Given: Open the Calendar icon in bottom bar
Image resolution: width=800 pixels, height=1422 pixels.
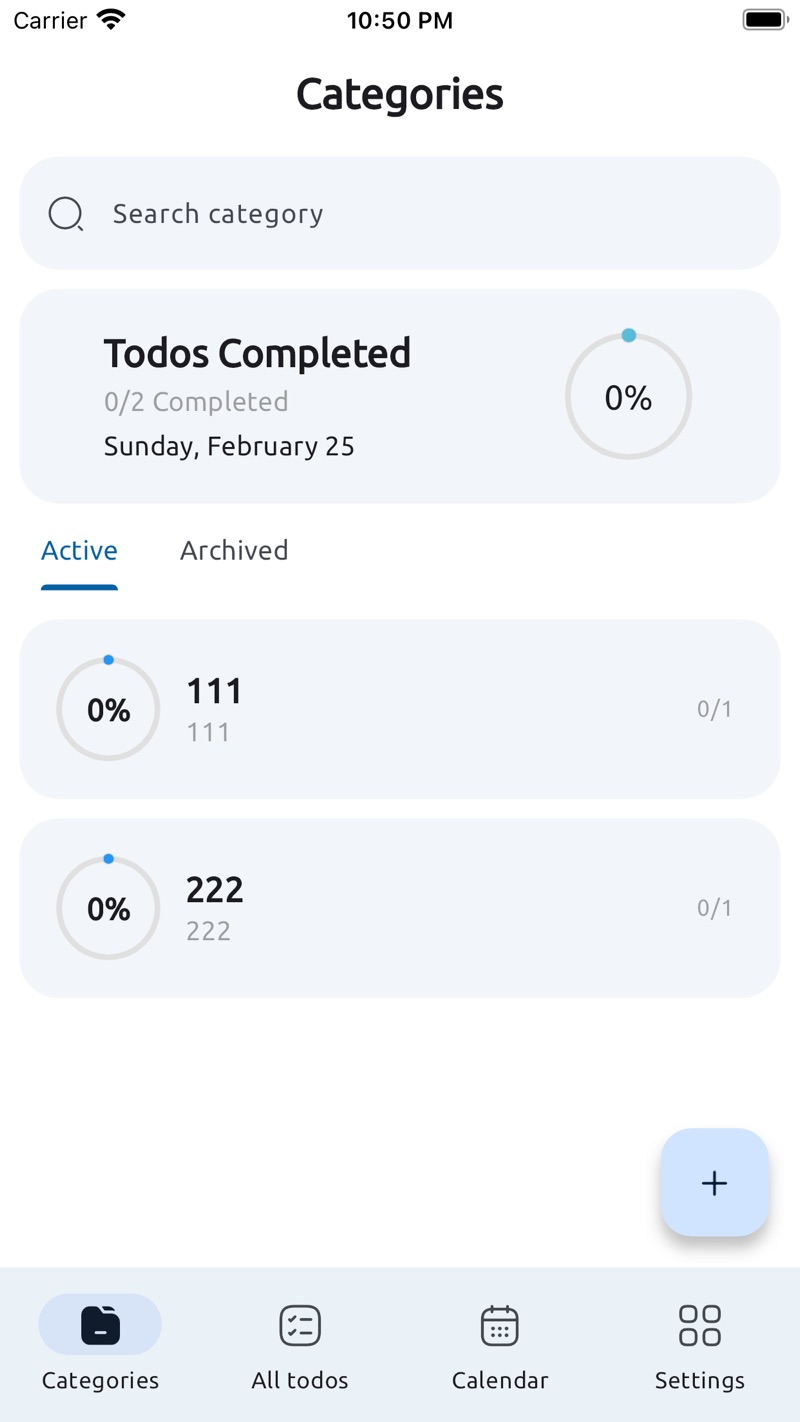Looking at the screenshot, I should pyautogui.click(x=500, y=1325).
